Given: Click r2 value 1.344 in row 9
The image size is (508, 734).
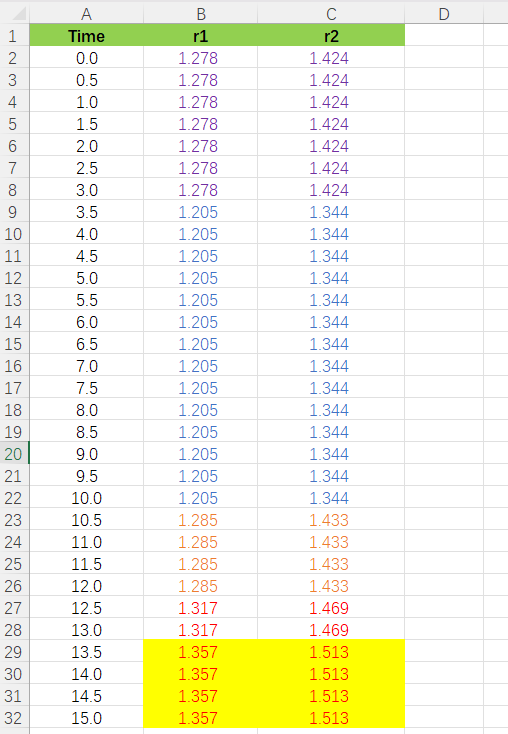Looking at the screenshot, I should 331,212.
